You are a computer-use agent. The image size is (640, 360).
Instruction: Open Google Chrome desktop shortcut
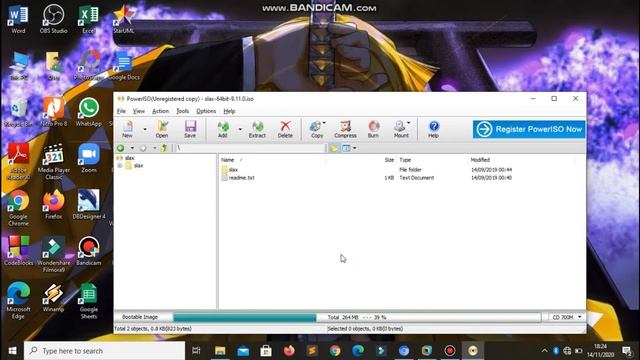point(18,208)
